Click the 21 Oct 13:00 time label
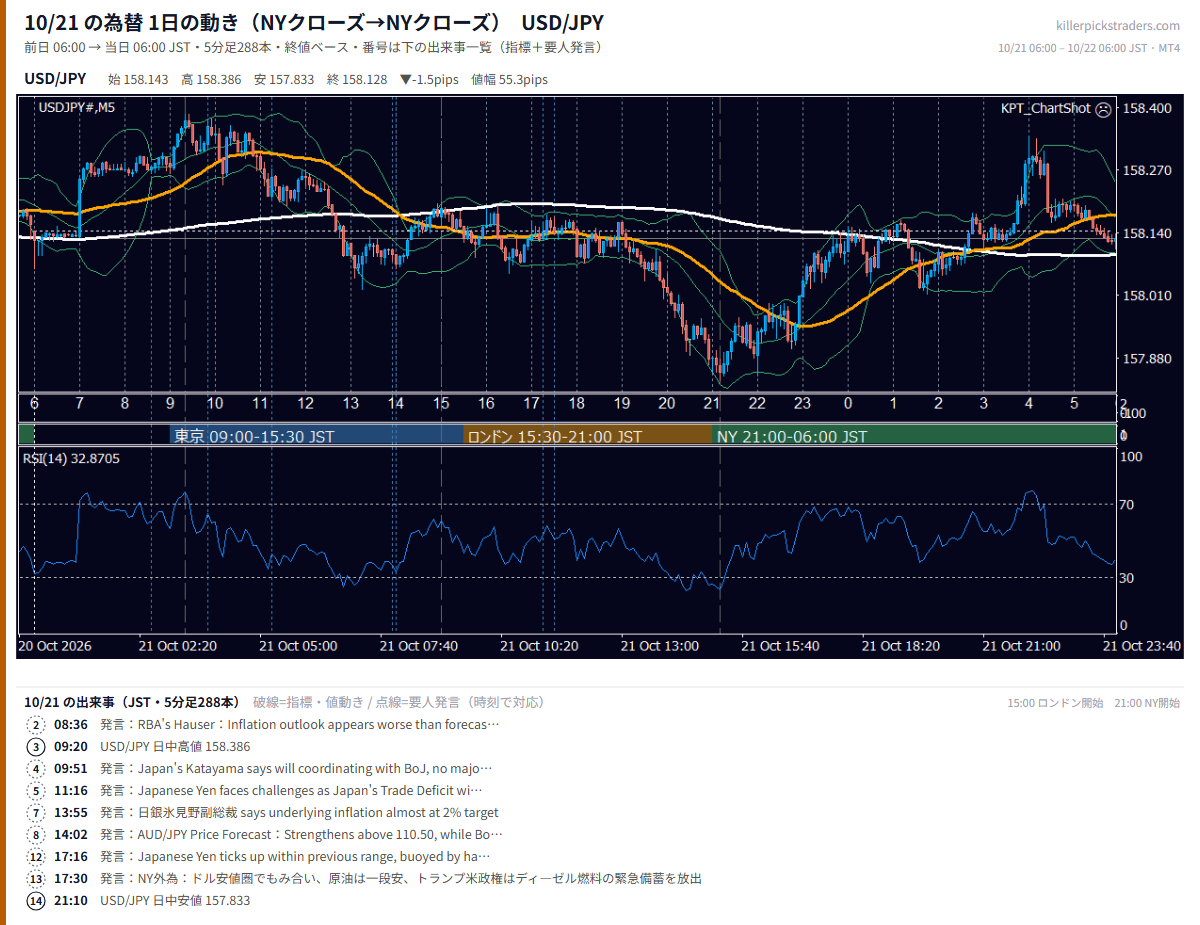 [x=660, y=646]
